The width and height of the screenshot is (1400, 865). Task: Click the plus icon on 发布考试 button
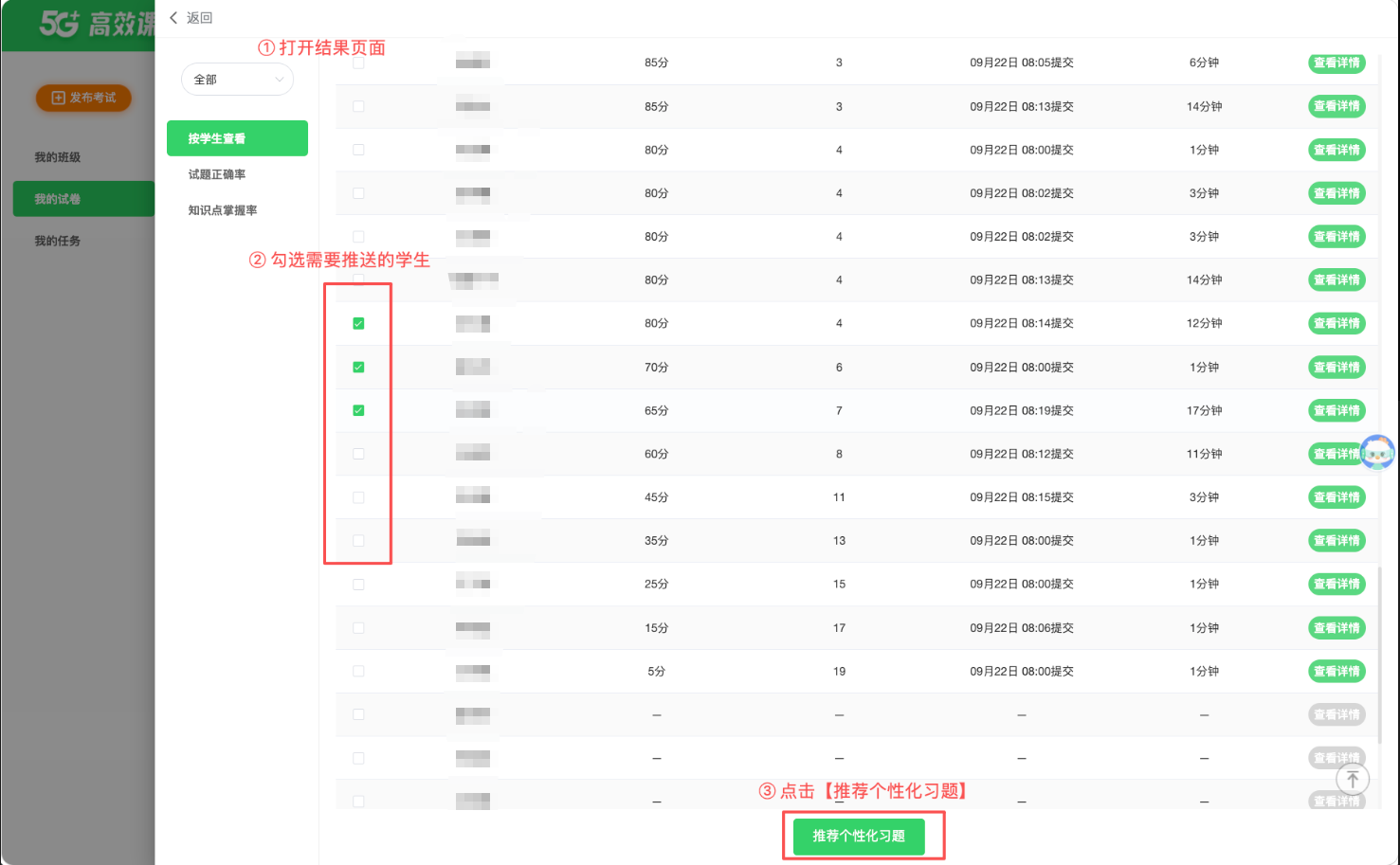(x=58, y=98)
